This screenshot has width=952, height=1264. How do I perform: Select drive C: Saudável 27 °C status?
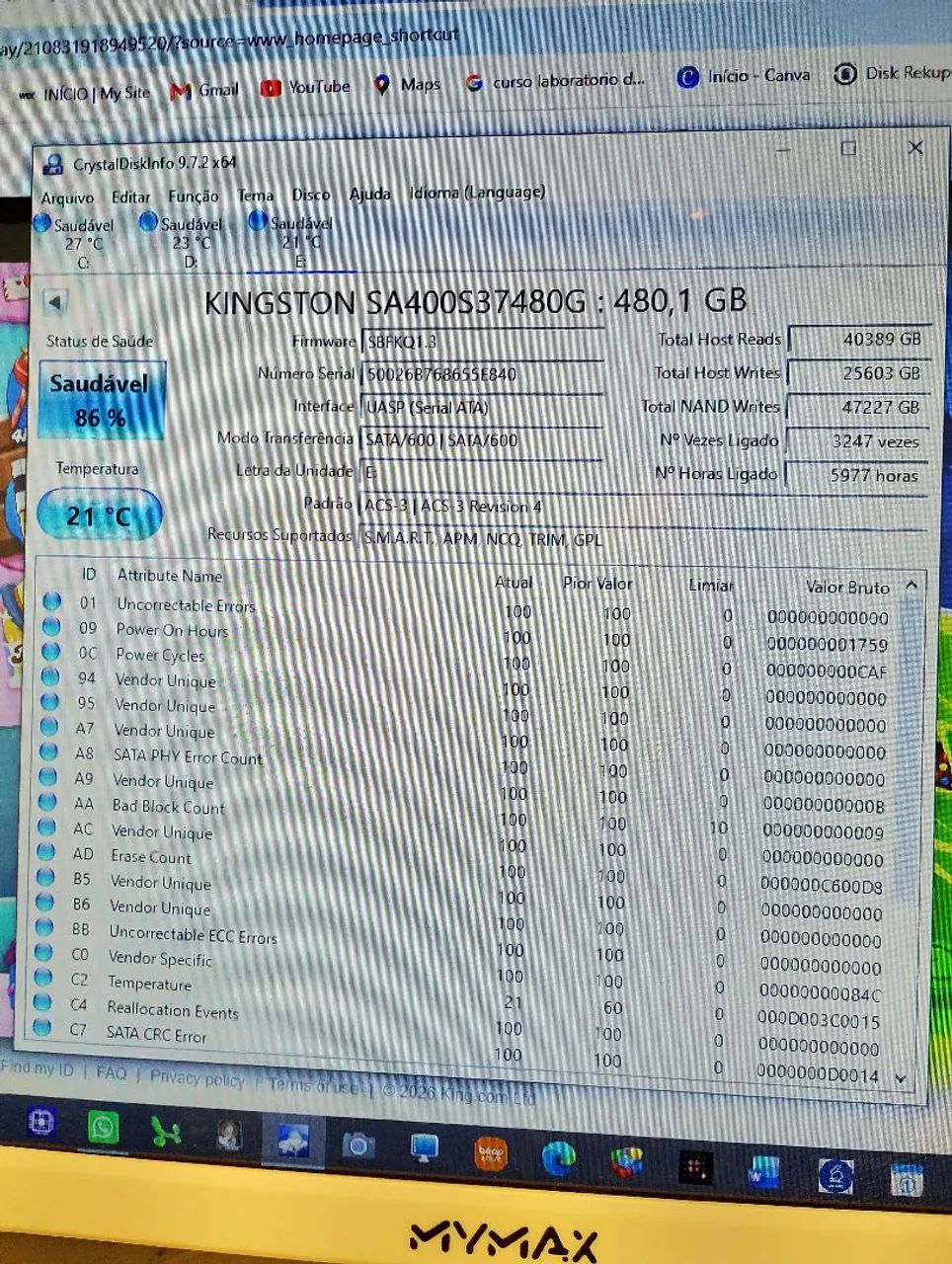tap(76, 242)
